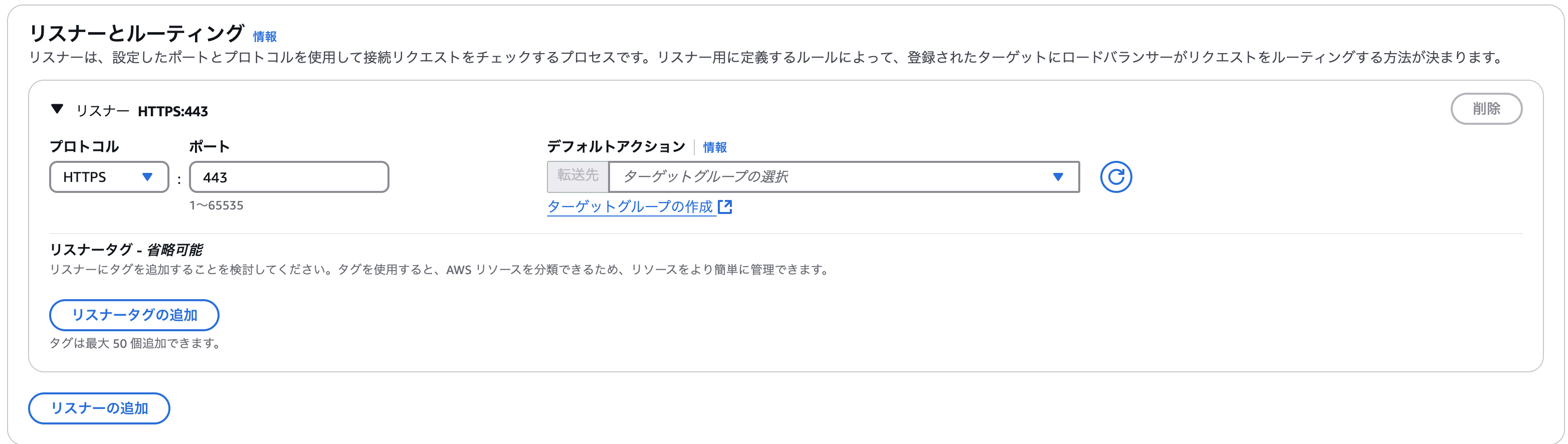1568x444 pixels.
Task: Select the port input containing 443
Action: pos(289,177)
